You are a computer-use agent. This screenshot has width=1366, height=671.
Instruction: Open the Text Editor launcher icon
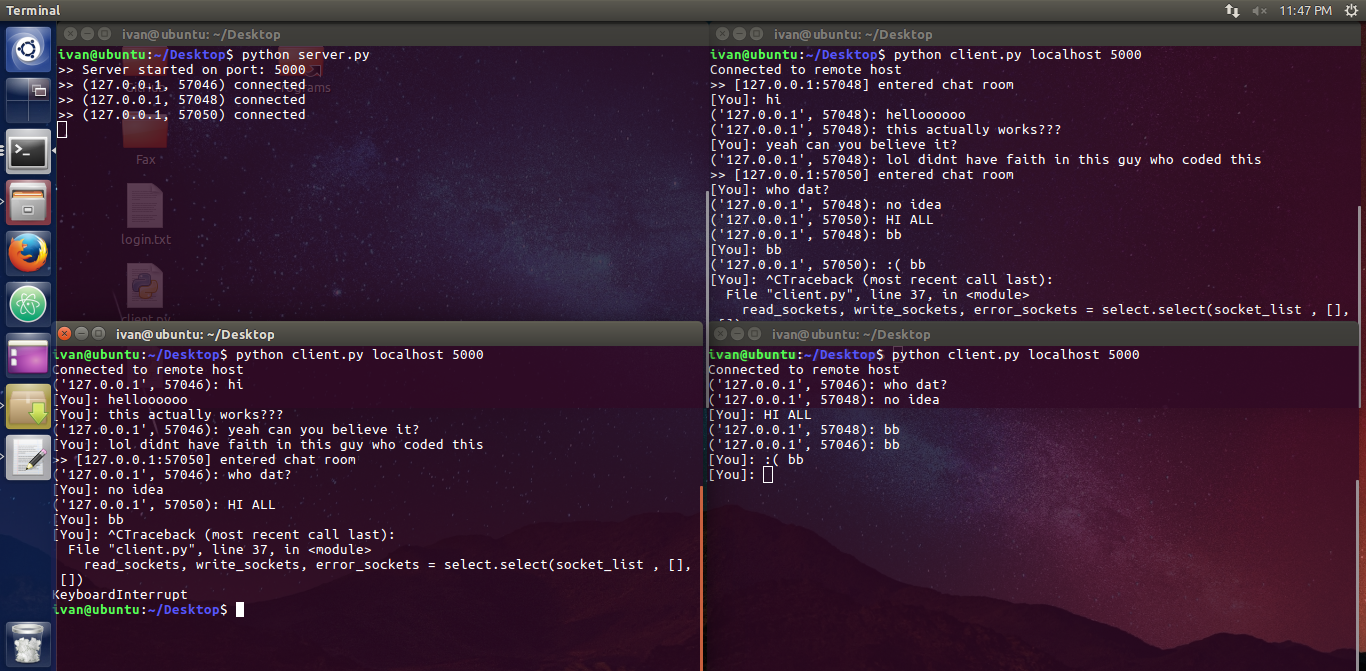click(28, 459)
